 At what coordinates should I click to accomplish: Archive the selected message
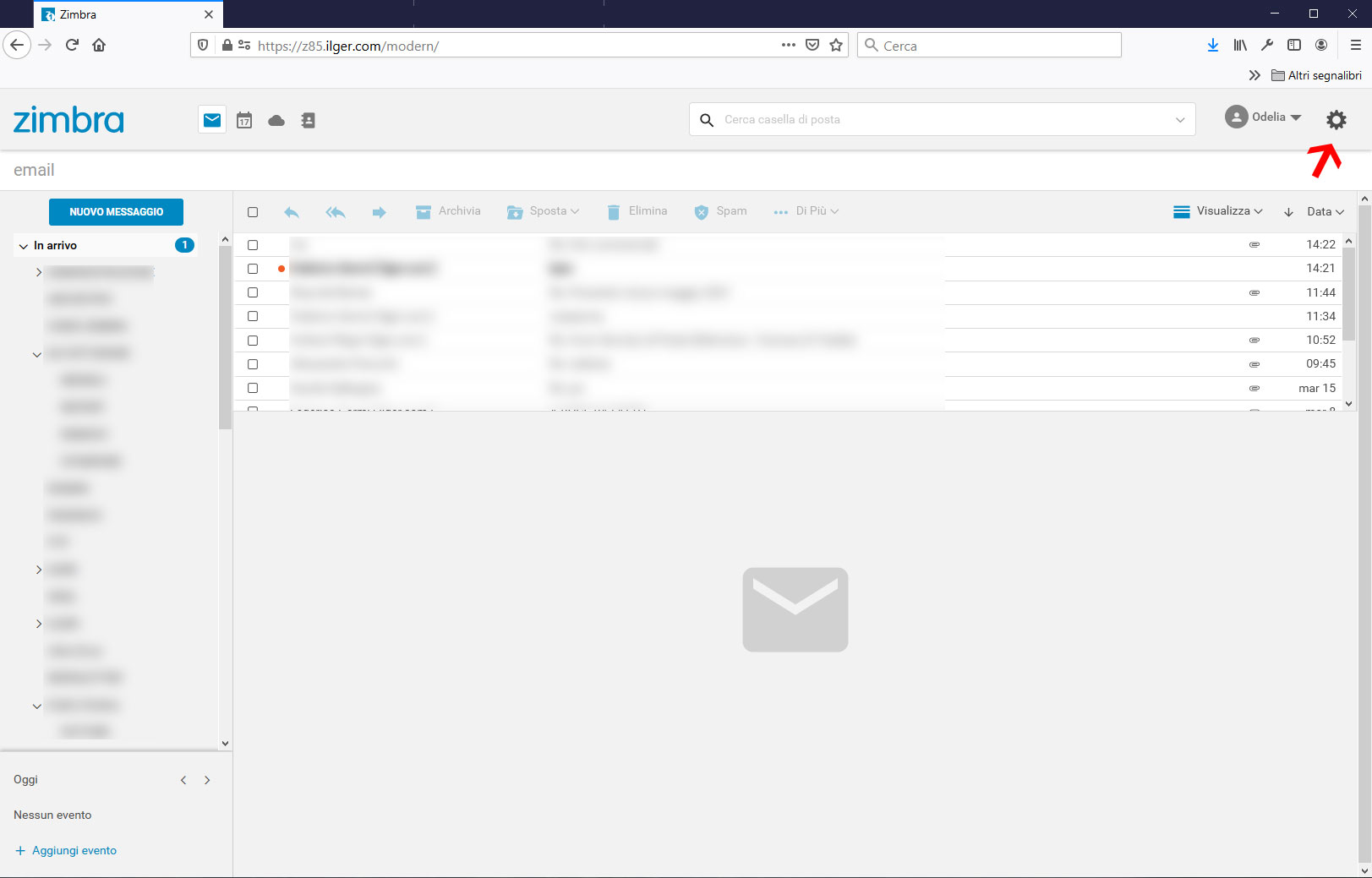pyautogui.click(x=448, y=211)
